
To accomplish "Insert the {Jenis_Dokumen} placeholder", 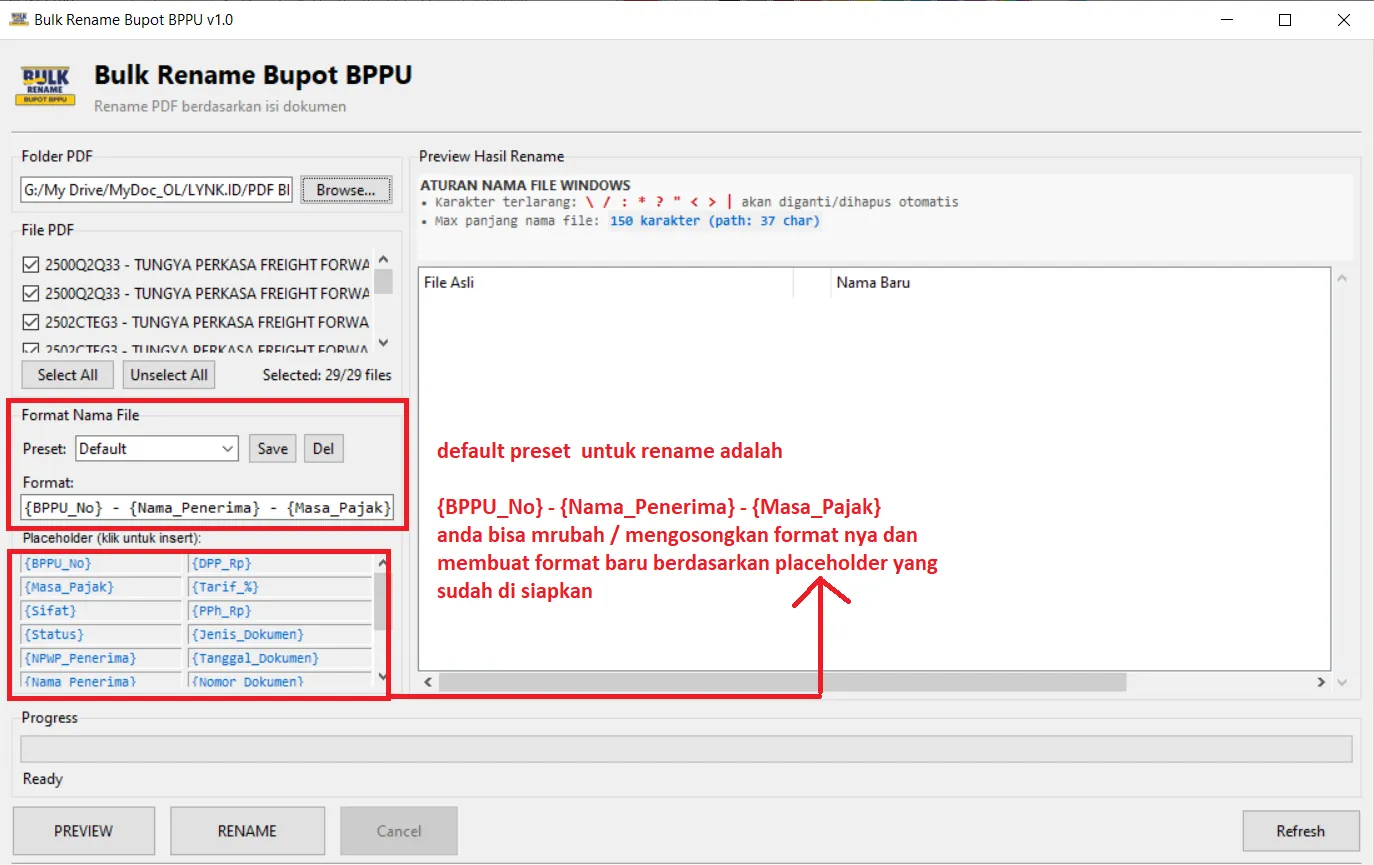I will pos(279,635).
